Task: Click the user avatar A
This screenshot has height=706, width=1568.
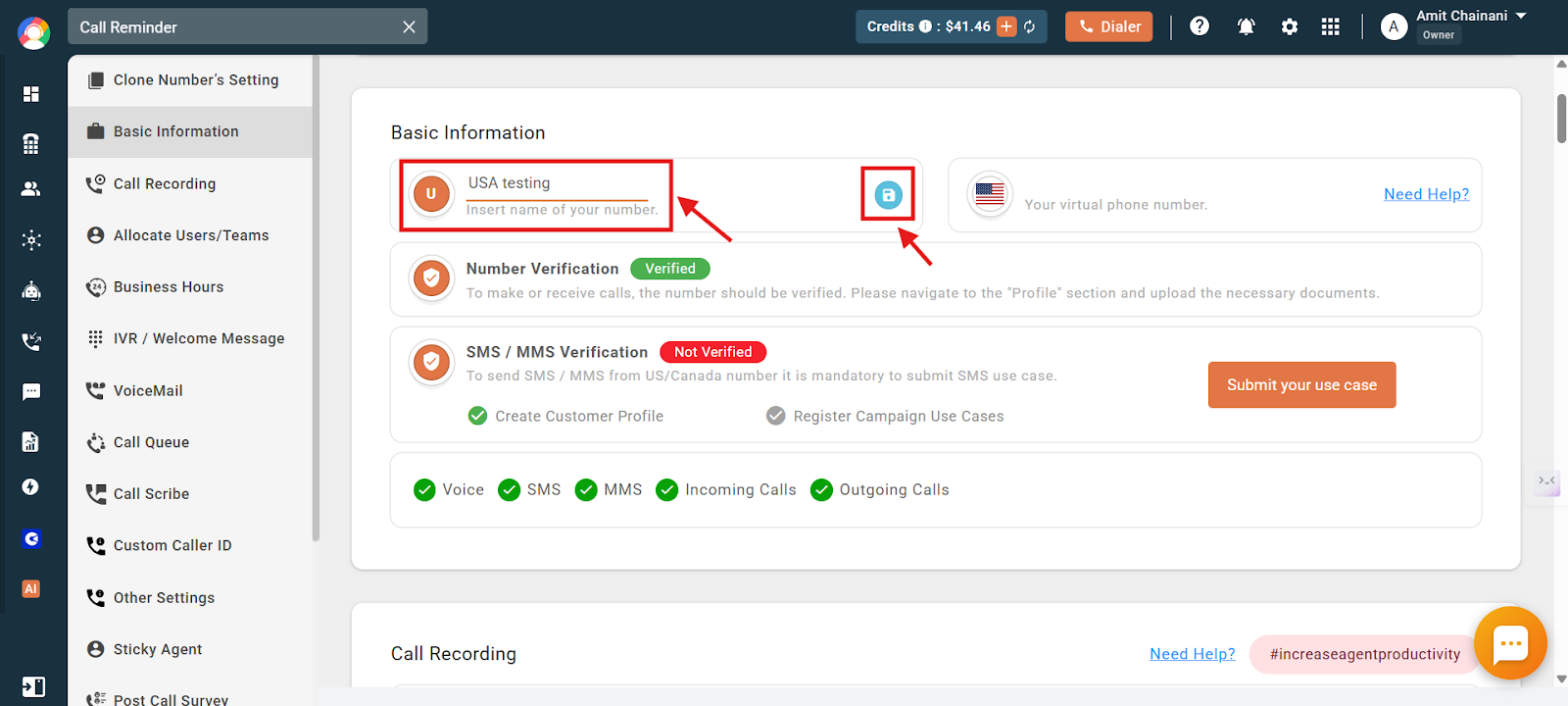Action: (x=1394, y=26)
